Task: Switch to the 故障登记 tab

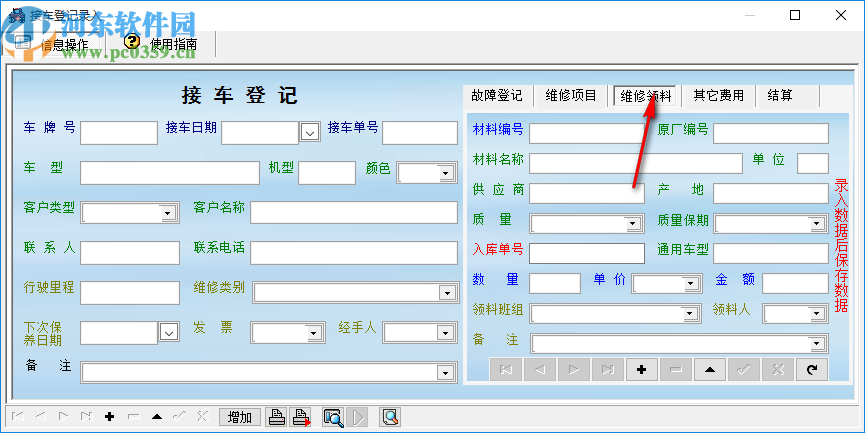Action: pos(496,95)
